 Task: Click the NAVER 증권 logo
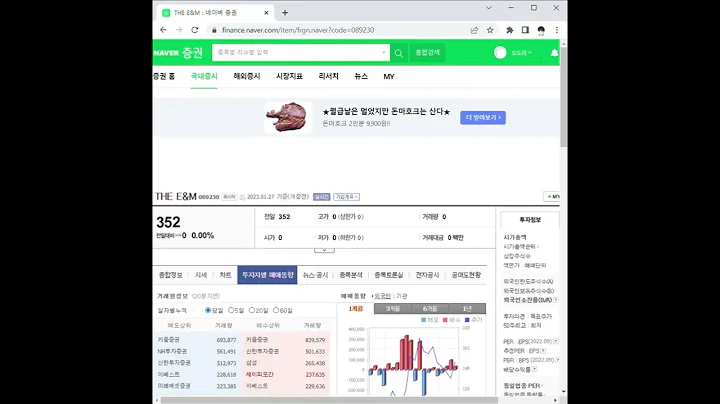click(x=178, y=53)
